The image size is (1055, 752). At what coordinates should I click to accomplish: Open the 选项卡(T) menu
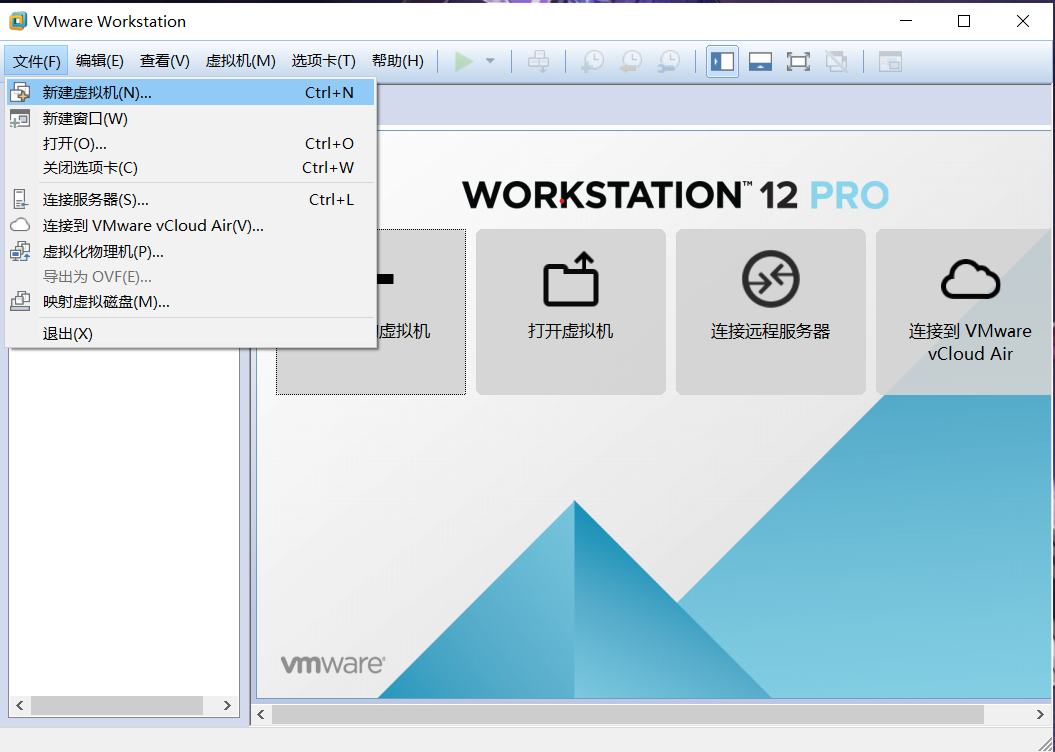click(x=323, y=61)
